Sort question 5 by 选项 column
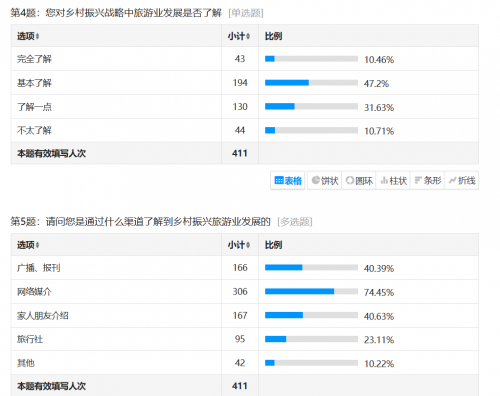The width and height of the screenshot is (500, 396). (28, 245)
